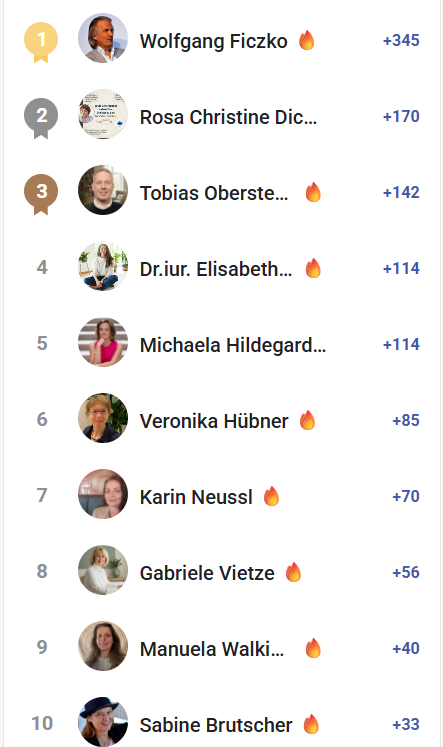Open Michaela Hildegard's profile photo
Screen dimensions: 443x747
(103, 342)
